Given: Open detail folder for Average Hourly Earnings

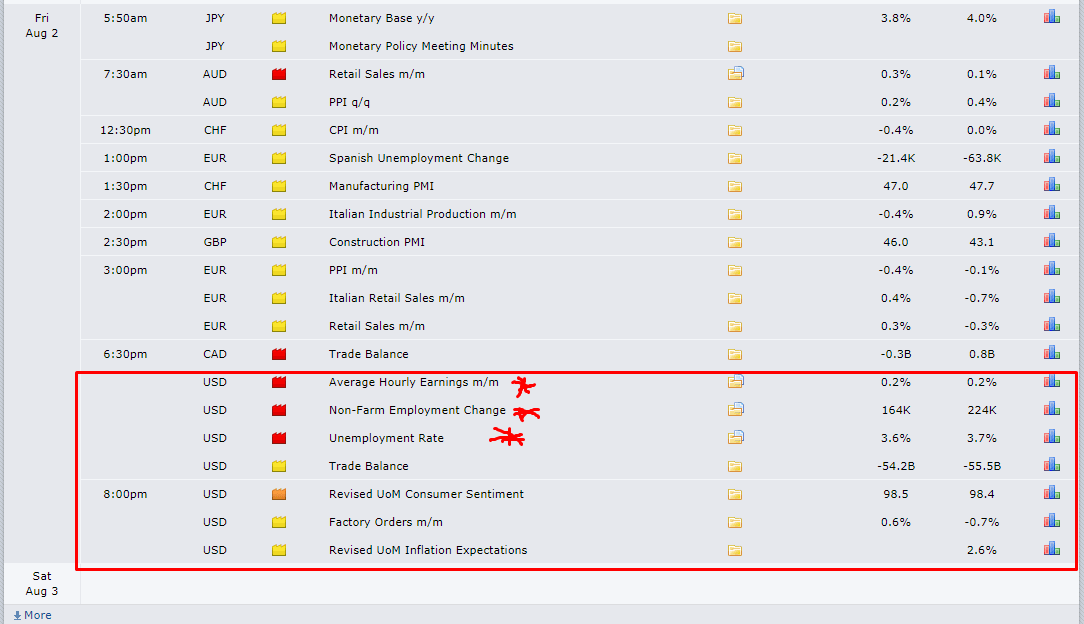Looking at the screenshot, I should [x=736, y=381].
